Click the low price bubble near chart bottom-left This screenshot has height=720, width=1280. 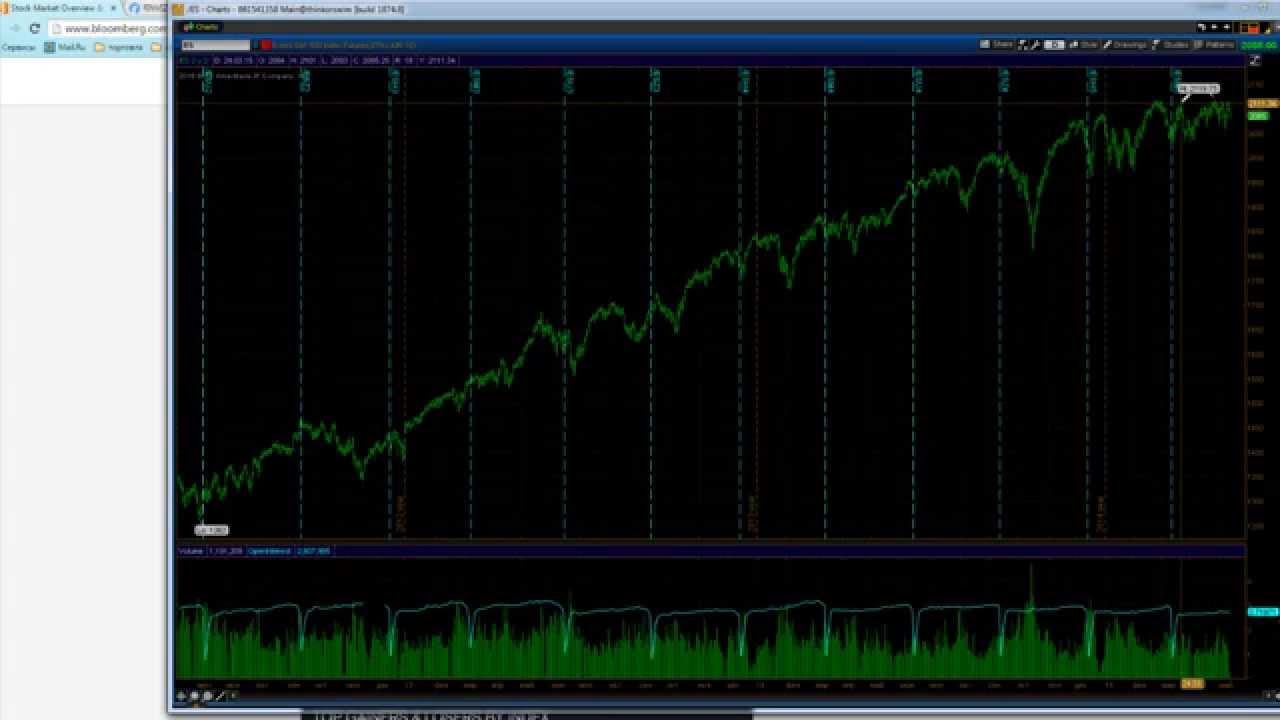[212, 530]
